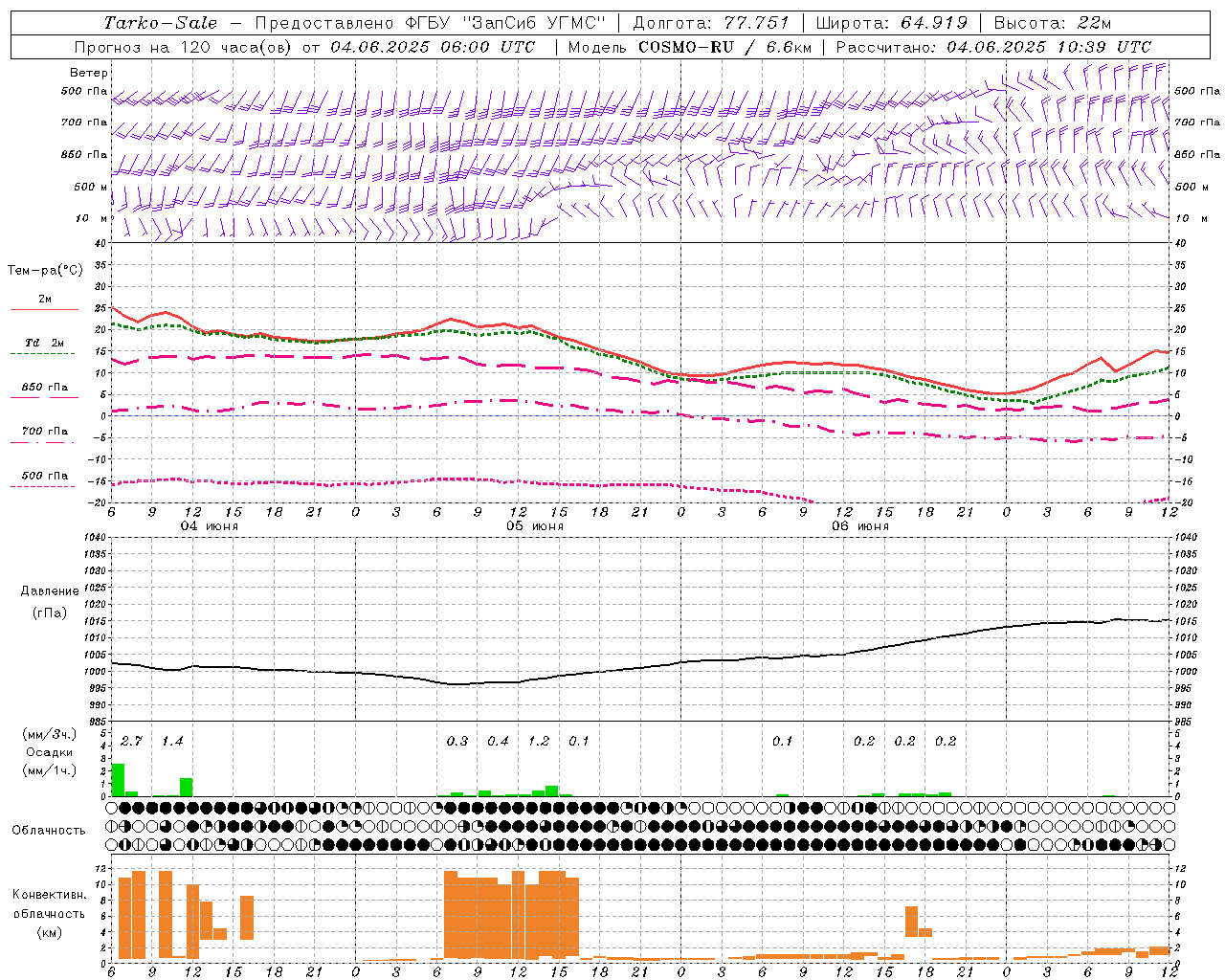Click "985" on the left pressure axis

[x=97, y=721]
